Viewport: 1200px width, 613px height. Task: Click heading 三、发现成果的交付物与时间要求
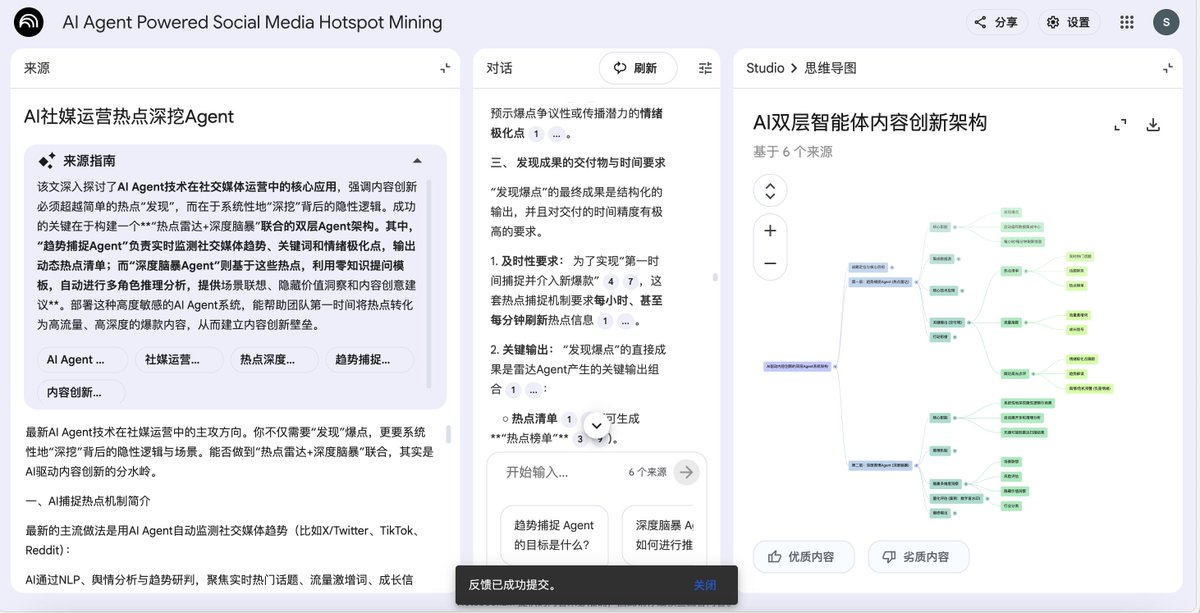(x=578, y=162)
